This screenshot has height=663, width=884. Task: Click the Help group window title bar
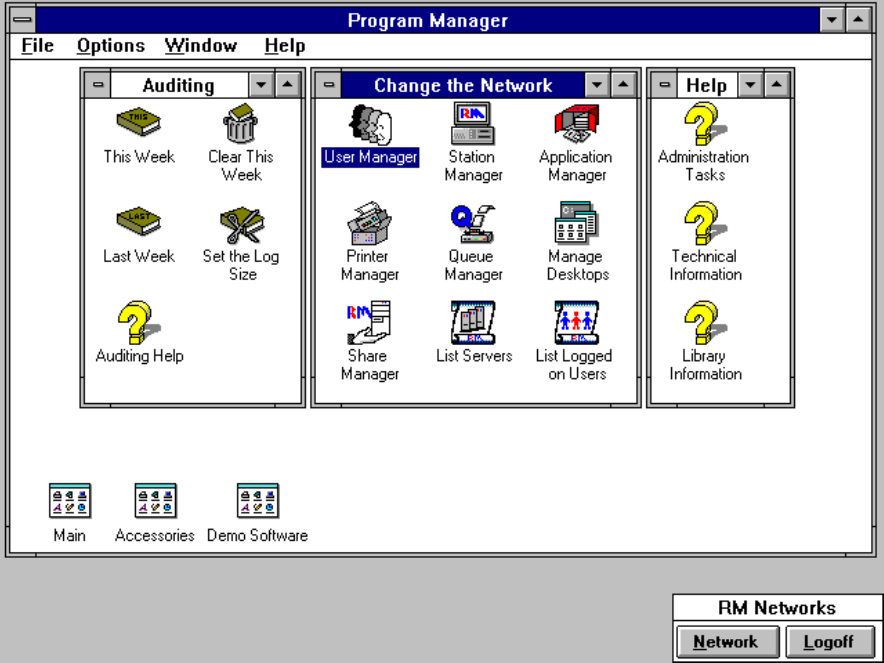pos(707,85)
